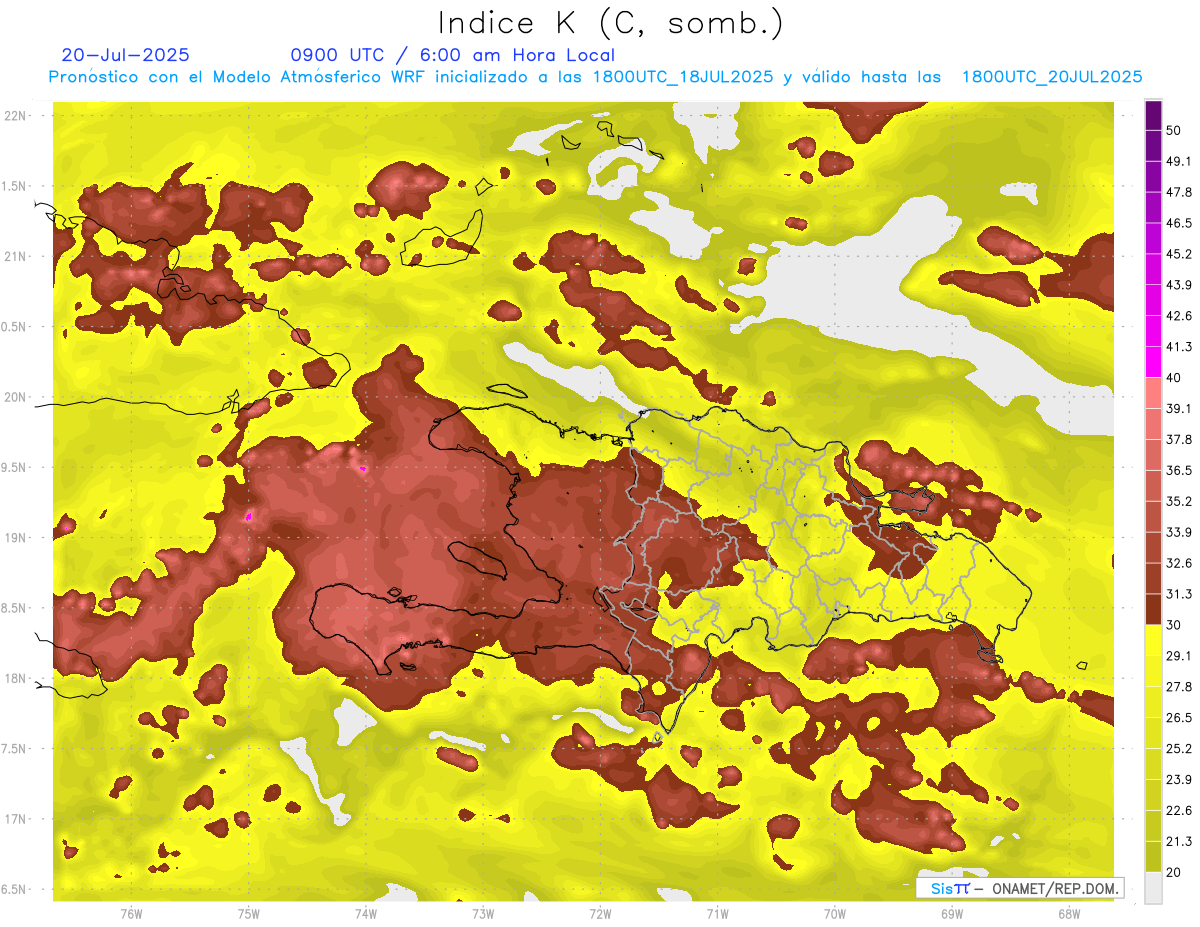Click the colorbar value "45.2"

coord(1179,254)
